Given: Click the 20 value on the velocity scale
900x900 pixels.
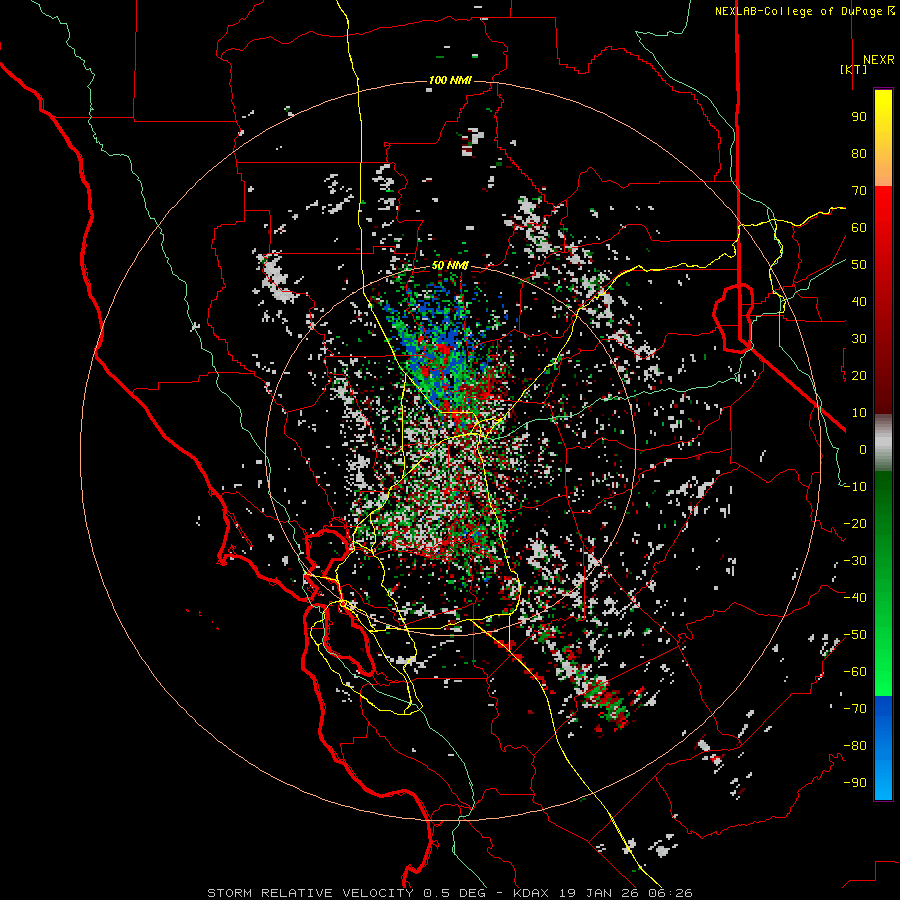Looking at the screenshot, I should [x=859, y=376].
